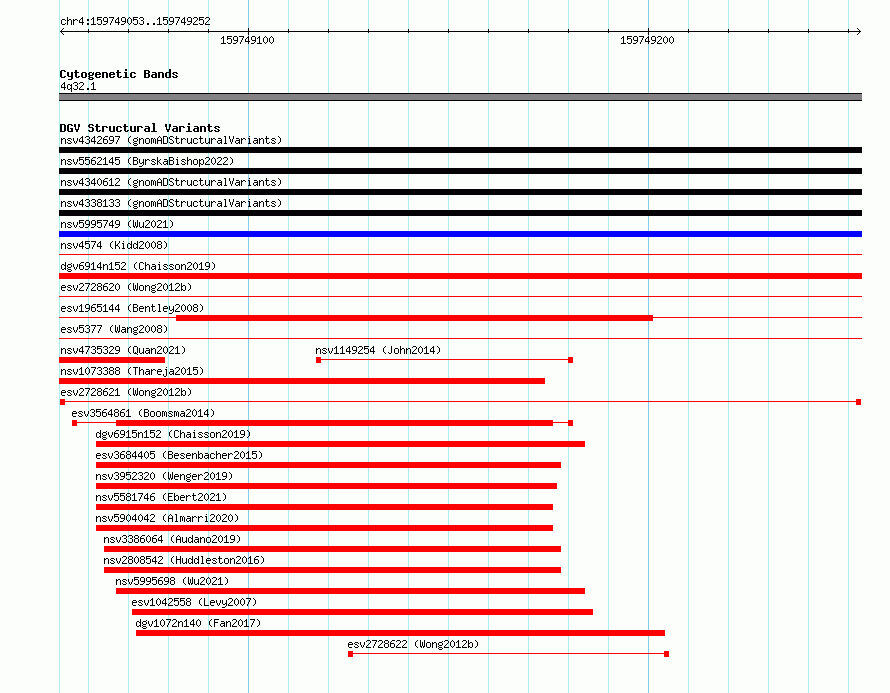Click the red esv3684405 variant bar
The height and width of the screenshot is (693, 890).
point(328,465)
